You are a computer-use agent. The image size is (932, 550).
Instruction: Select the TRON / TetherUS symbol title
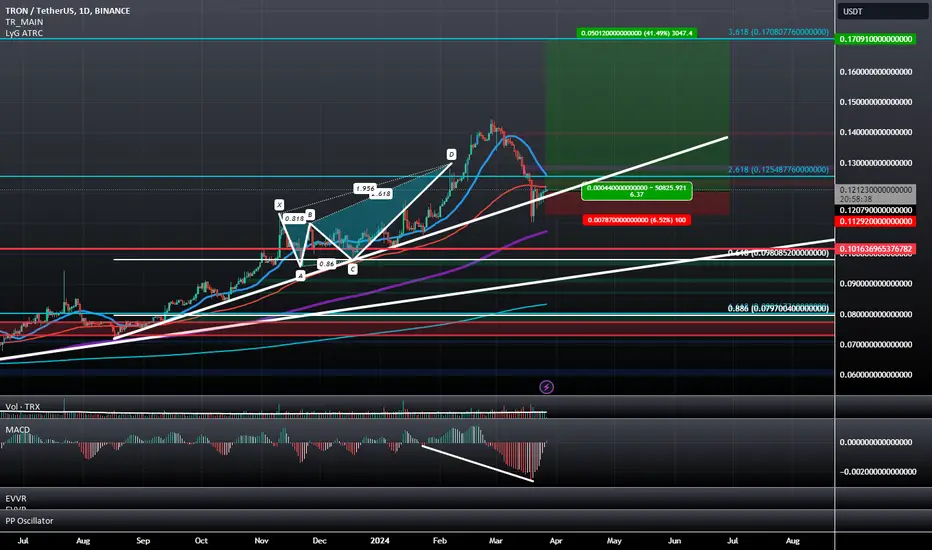[x=68, y=11]
